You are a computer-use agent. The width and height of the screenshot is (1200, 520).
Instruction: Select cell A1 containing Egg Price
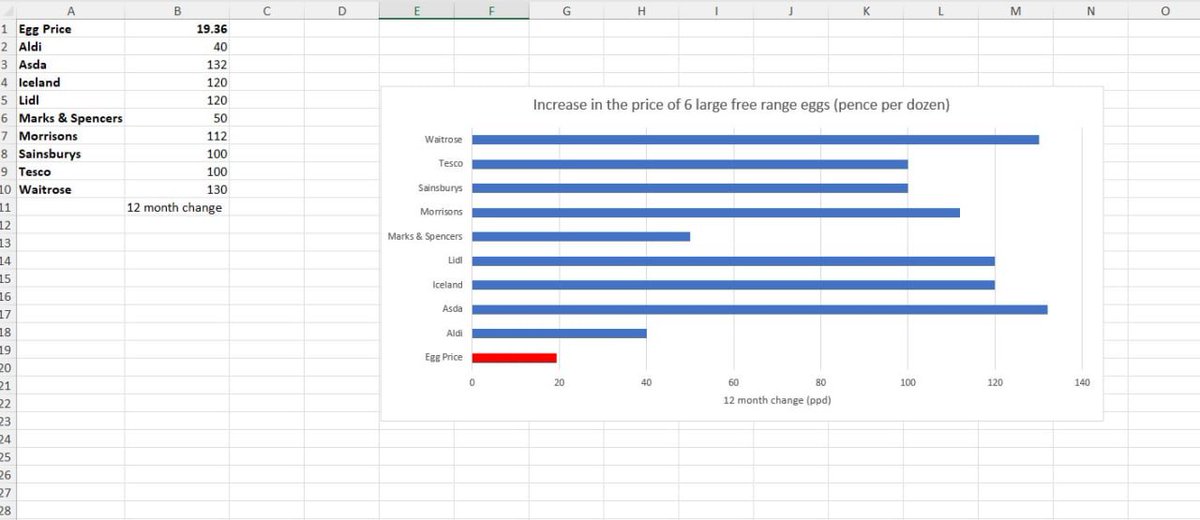click(69, 29)
